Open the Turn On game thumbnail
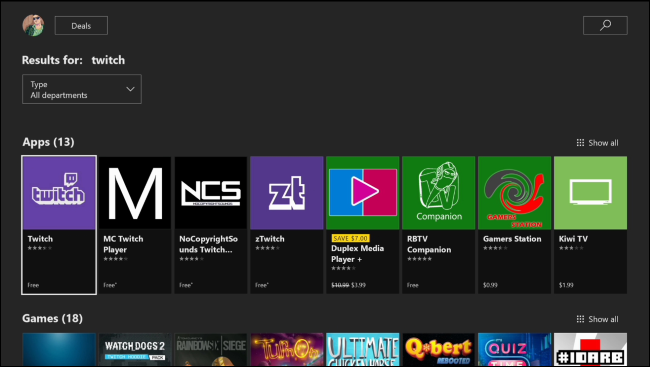The height and width of the screenshot is (367, 650). (286, 349)
